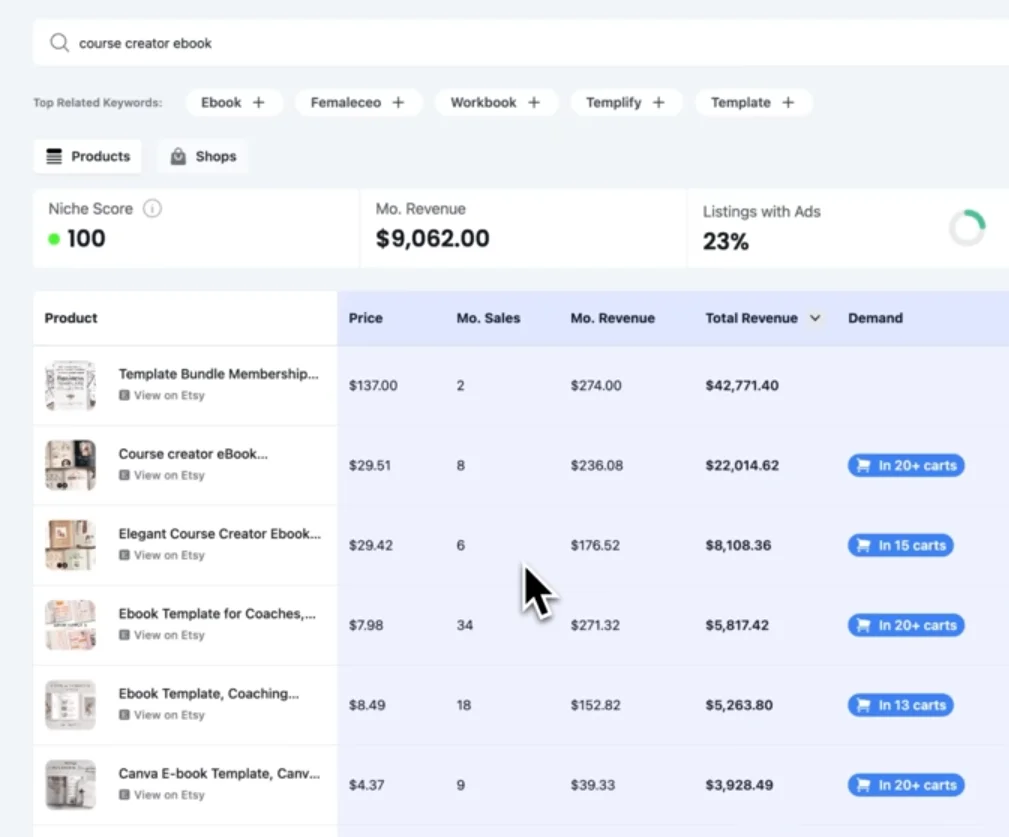Click the plus icon on Ebook keyword
The height and width of the screenshot is (837, 1009).
[x=258, y=102]
